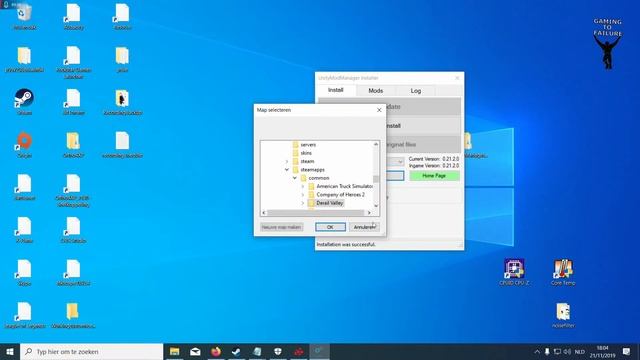Click the folder tree scroll-left arrow

(264, 213)
